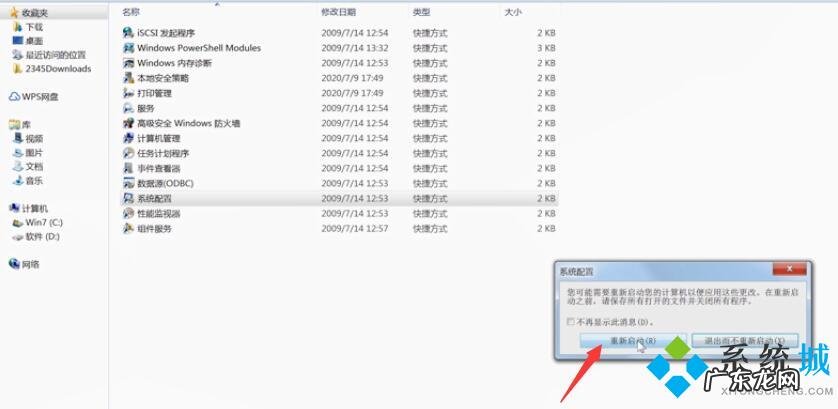
Task: Close the 系统配置 dialog
Action: (x=789, y=268)
